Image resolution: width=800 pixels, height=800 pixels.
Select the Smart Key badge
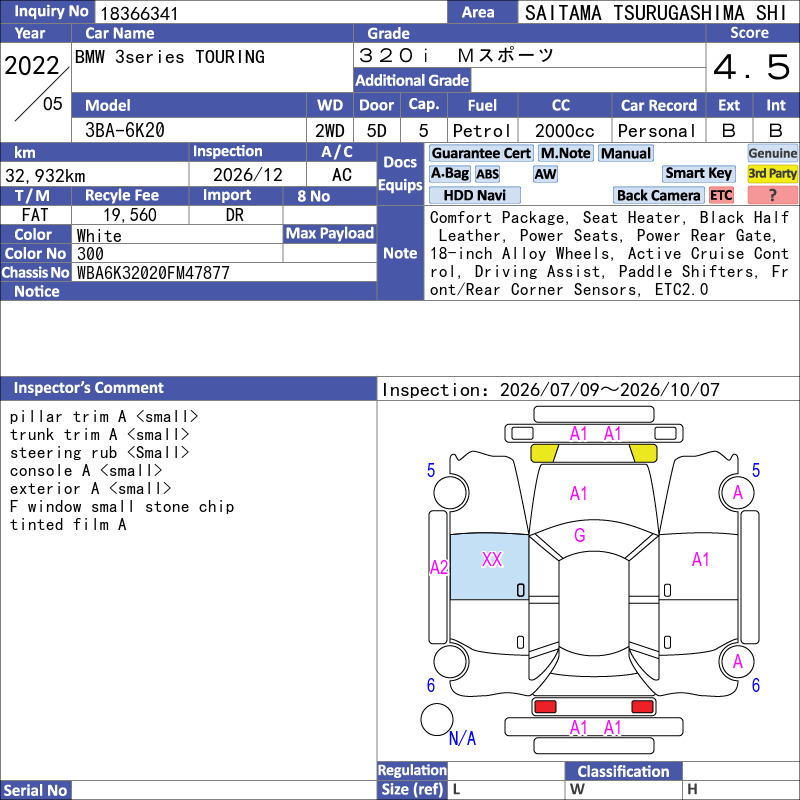point(698,173)
